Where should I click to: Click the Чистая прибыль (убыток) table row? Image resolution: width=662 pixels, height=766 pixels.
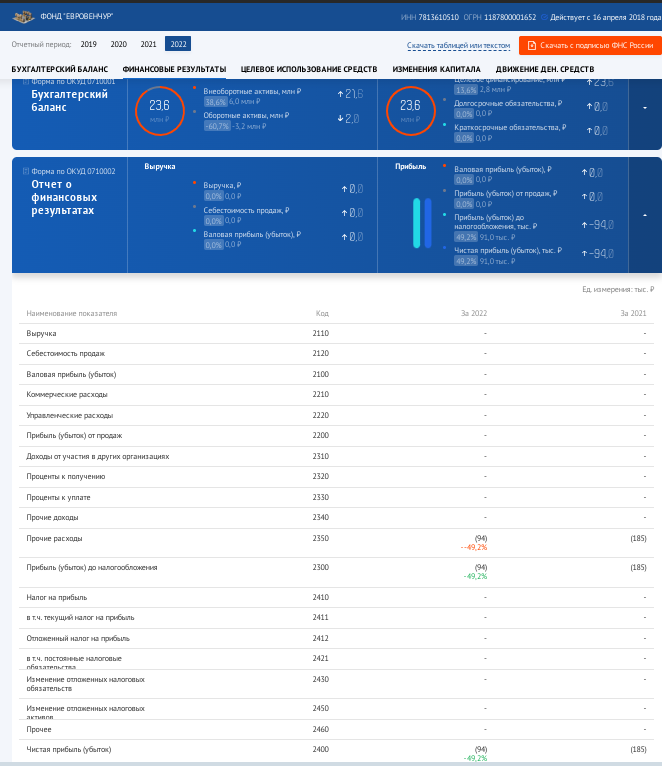click(68, 749)
